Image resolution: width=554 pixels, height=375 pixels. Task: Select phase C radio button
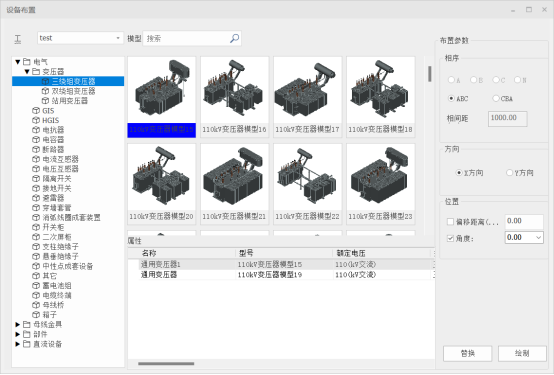[496, 80]
